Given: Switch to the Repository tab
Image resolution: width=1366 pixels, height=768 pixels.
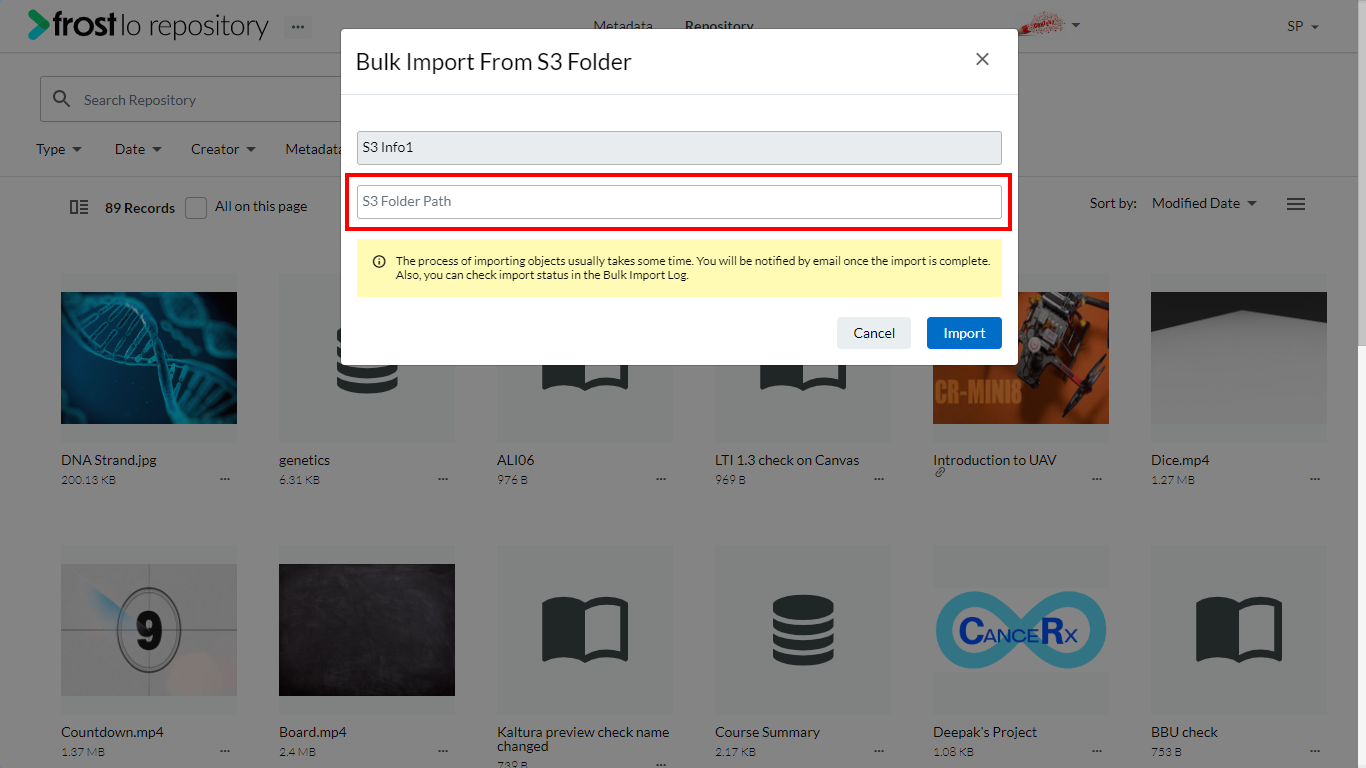Looking at the screenshot, I should click(x=719, y=27).
